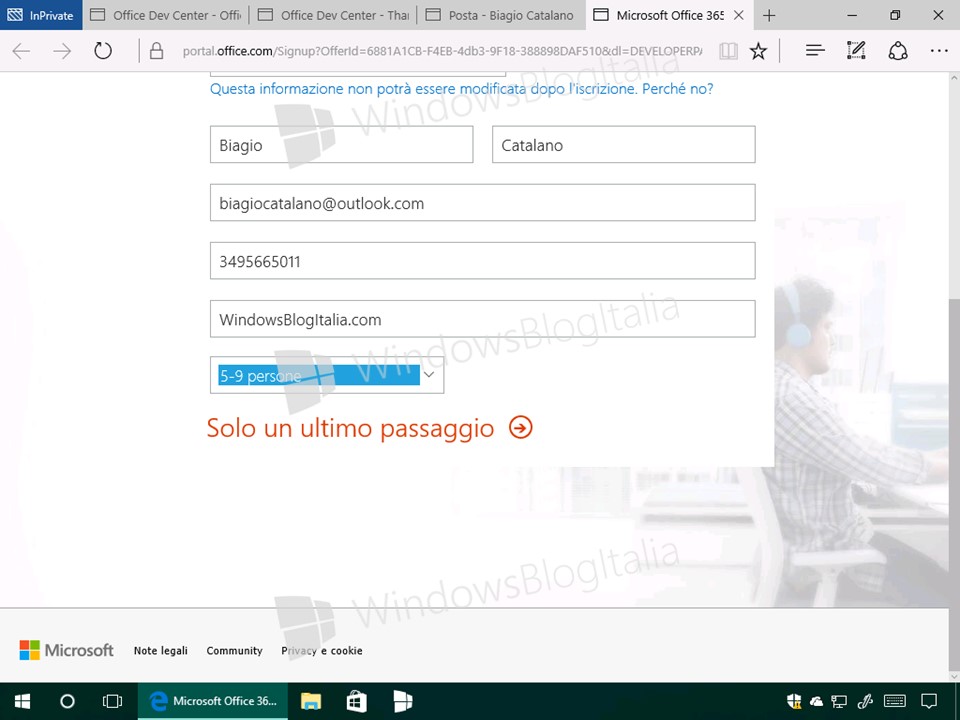Image resolution: width=960 pixels, height=720 pixels.
Task: Click 'Solo un ultimo passaggio' link
Action: pyautogui.click(x=350, y=427)
